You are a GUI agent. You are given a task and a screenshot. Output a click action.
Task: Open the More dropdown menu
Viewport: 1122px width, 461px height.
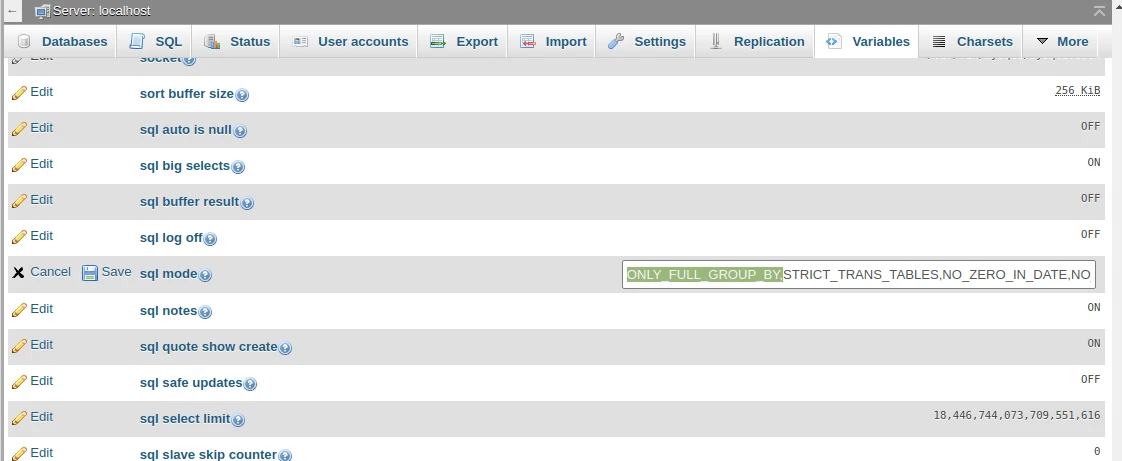coord(1061,41)
